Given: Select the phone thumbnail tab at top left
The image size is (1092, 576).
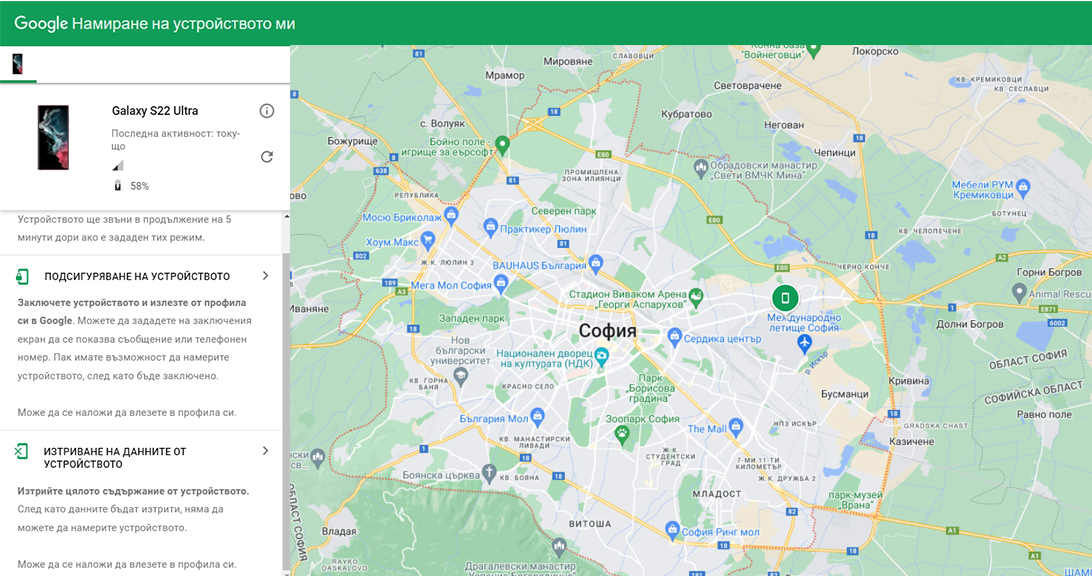Looking at the screenshot, I should tap(17, 64).
